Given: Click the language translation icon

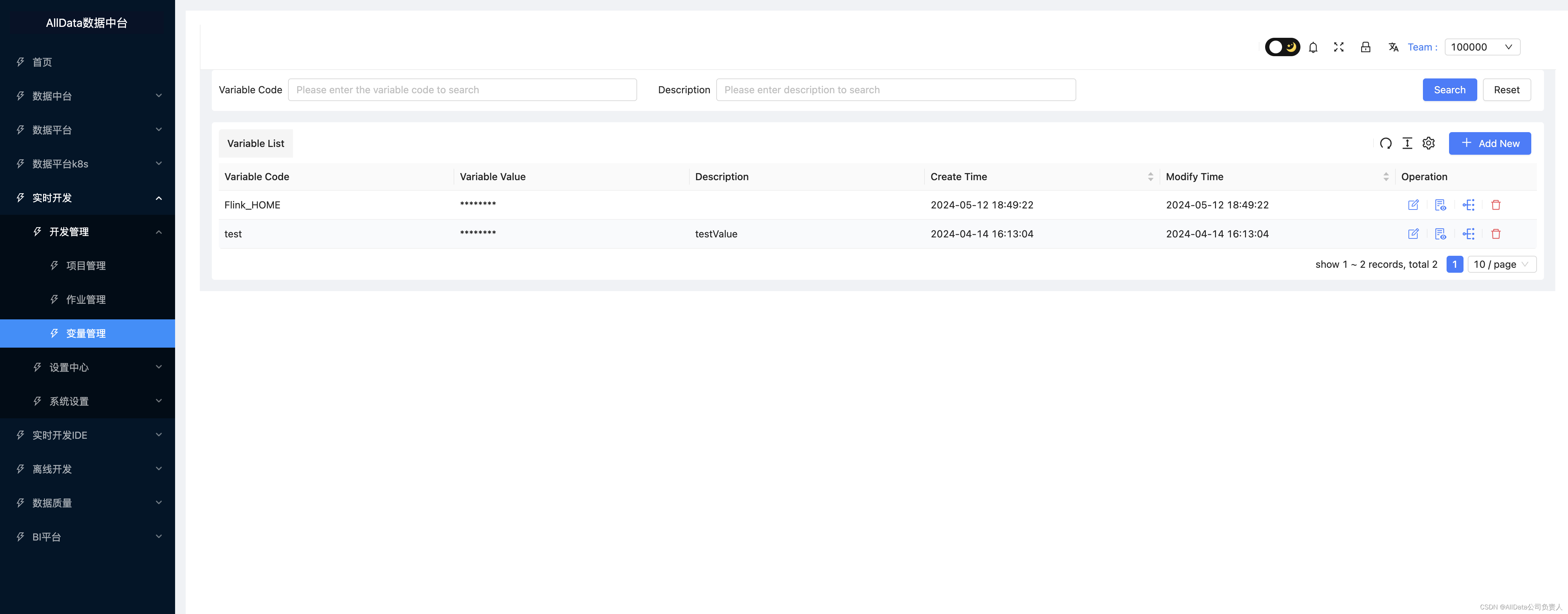Looking at the screenshot, I should click(x=1393, y=47).
